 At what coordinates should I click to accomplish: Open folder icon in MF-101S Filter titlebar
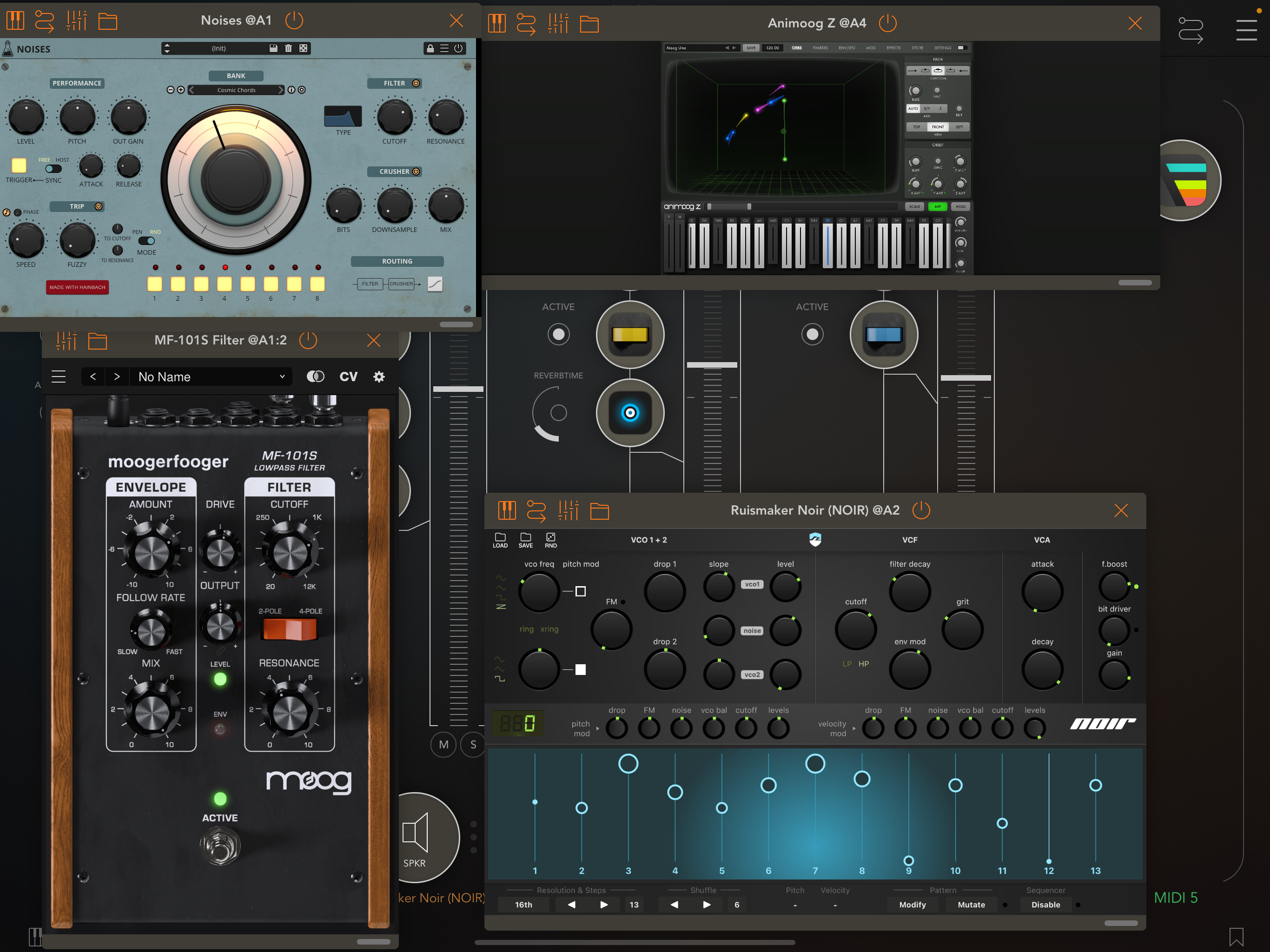point(98,340)
